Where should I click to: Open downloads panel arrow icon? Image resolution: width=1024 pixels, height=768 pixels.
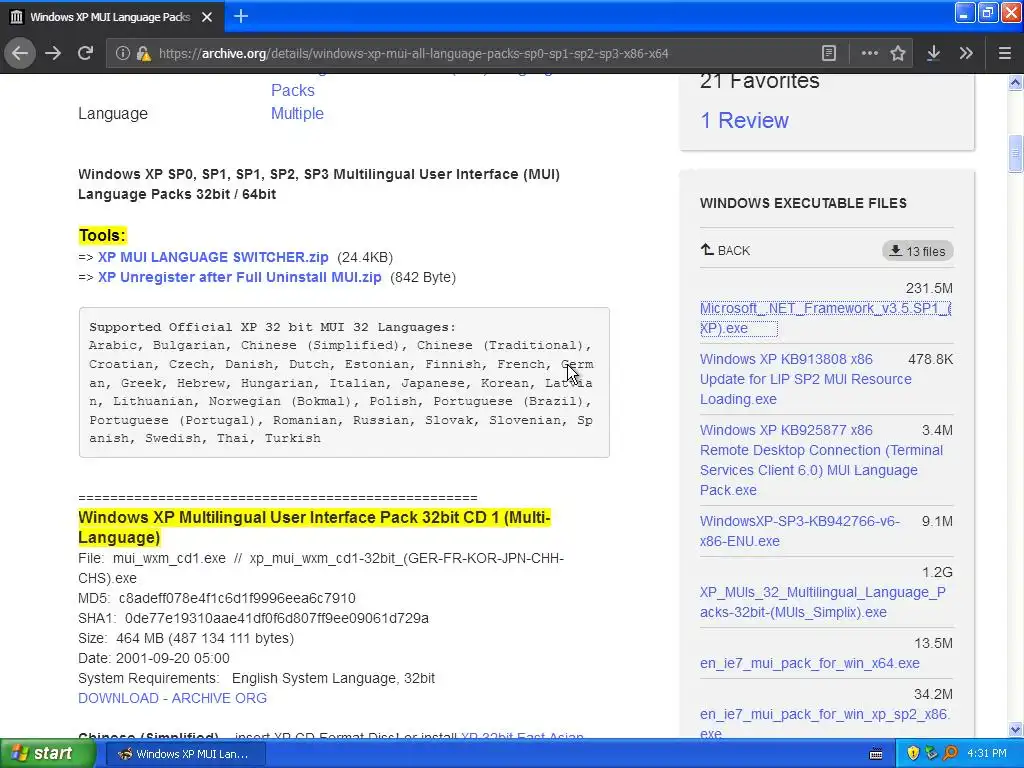(x=934, y=54)
